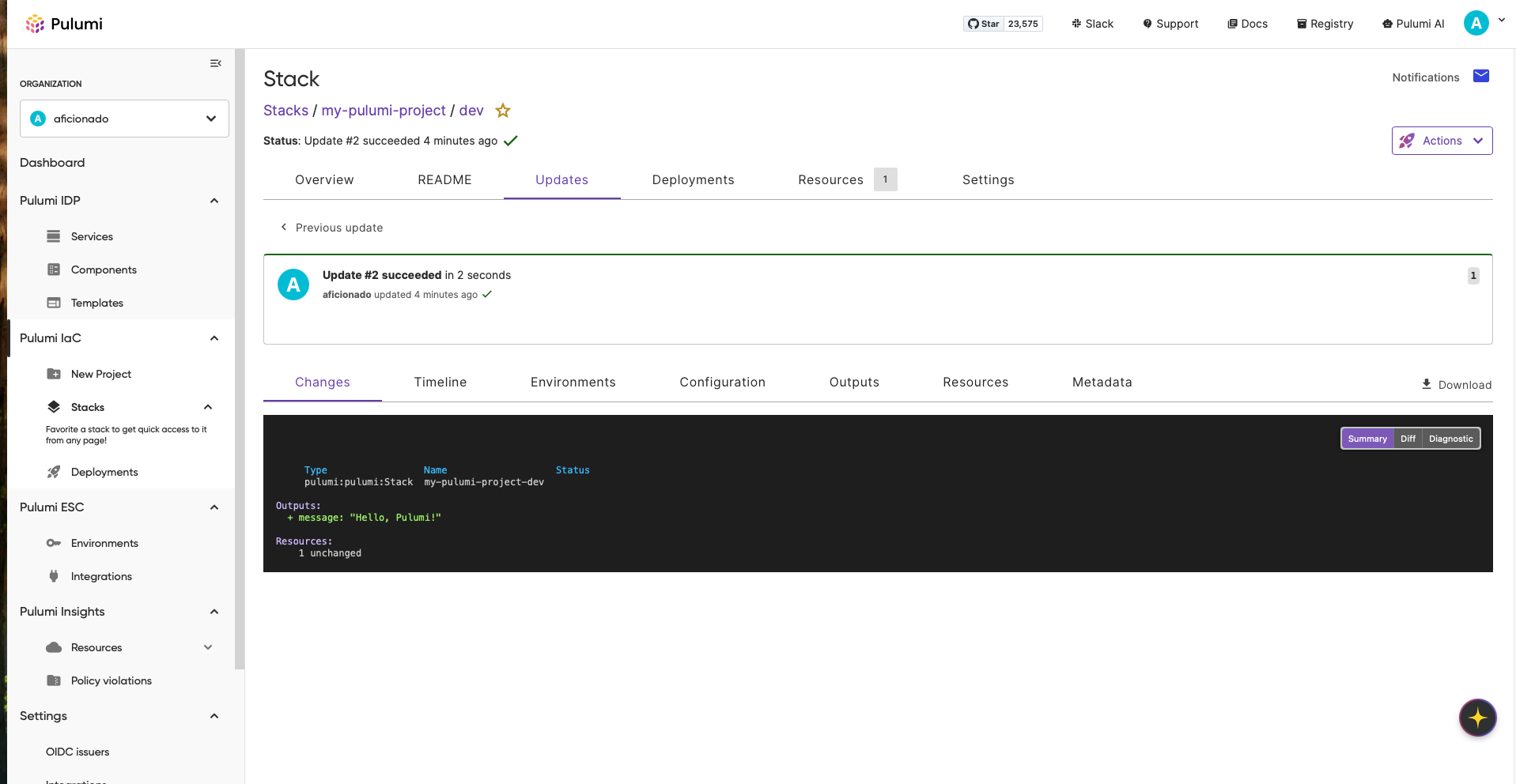Open the Registry link in header
Viewport: 1516px width, 784px height.
coord(1325,24)
